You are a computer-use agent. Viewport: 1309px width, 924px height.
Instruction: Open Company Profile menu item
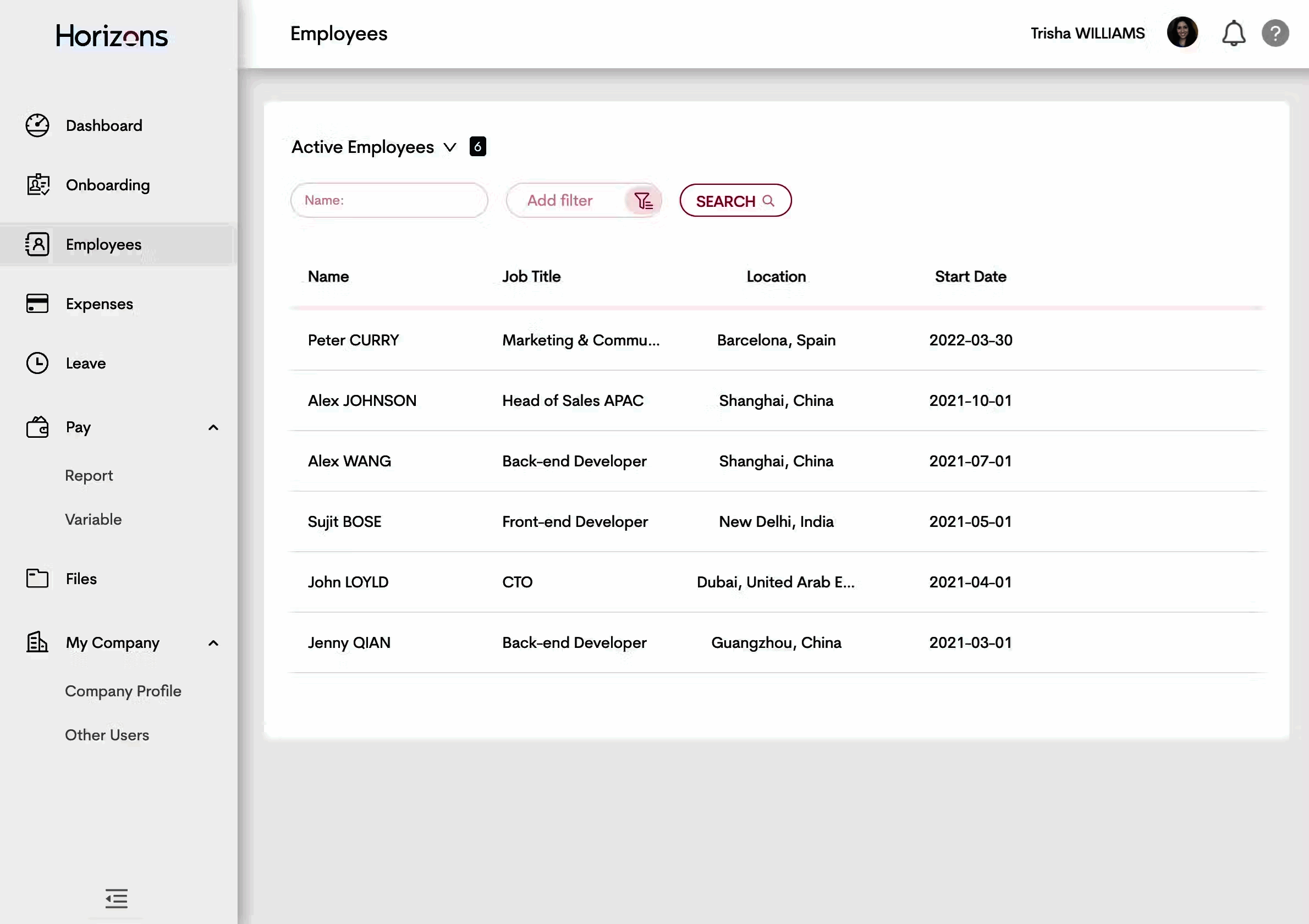(123, 691)
